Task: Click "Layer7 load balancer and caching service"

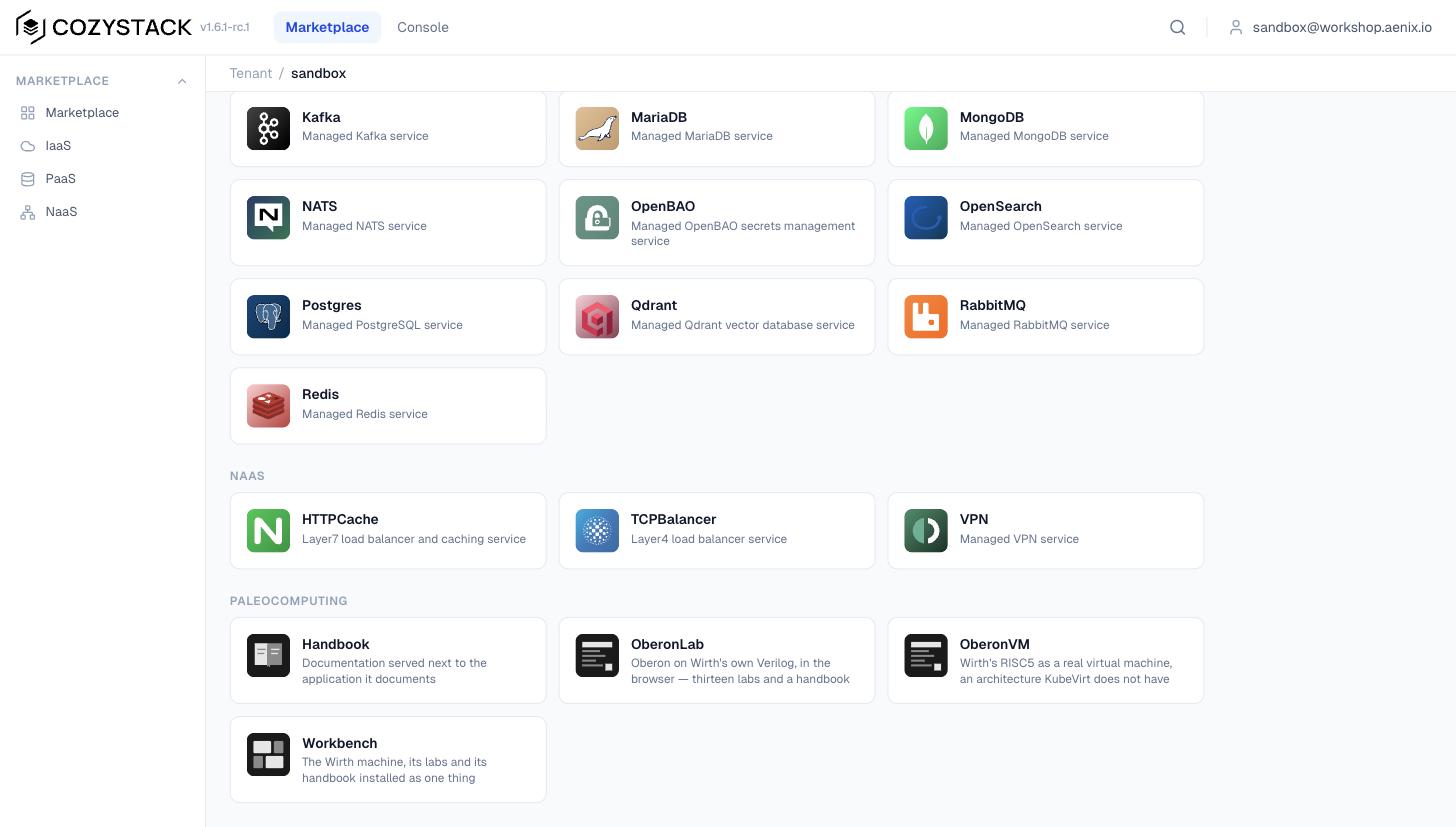Action: point(414,539)
